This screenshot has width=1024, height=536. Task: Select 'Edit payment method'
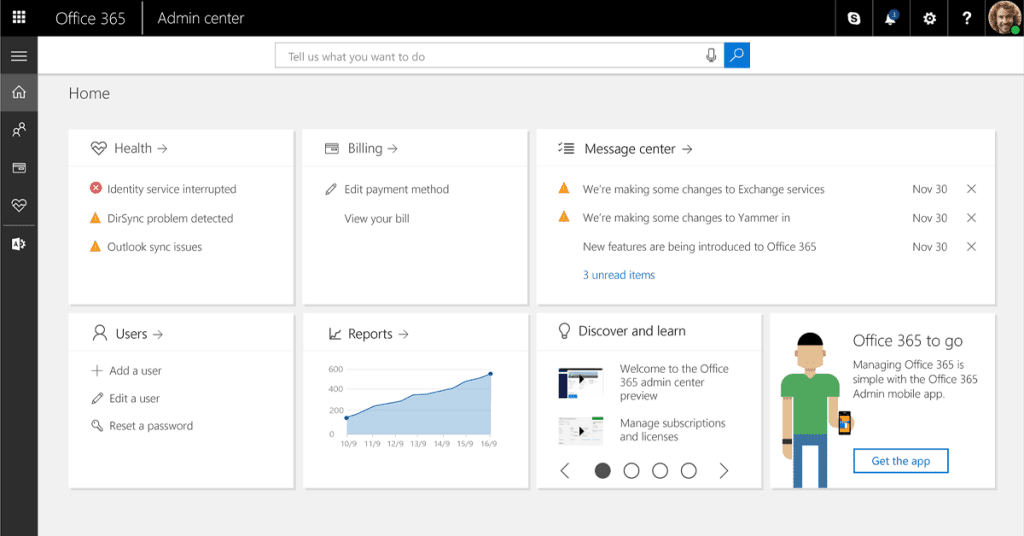point(396,189)
